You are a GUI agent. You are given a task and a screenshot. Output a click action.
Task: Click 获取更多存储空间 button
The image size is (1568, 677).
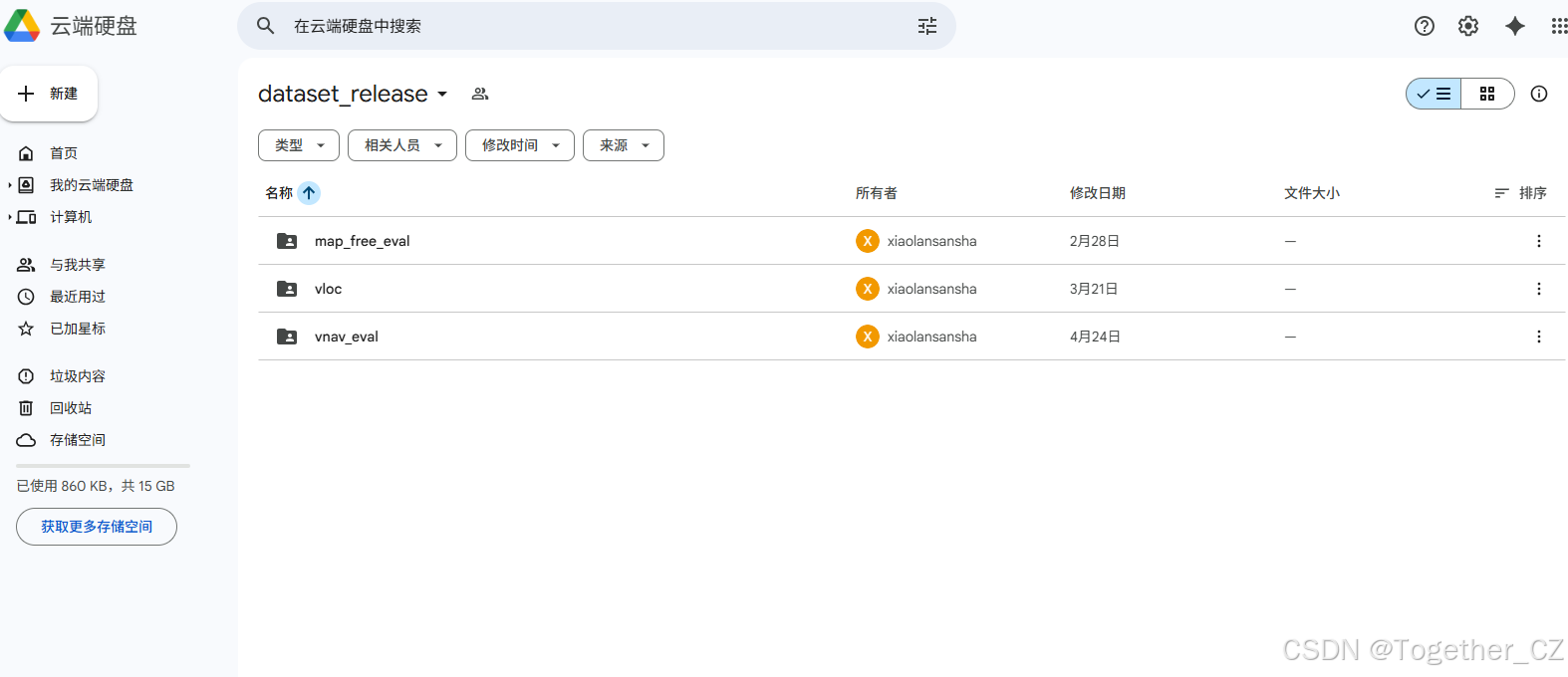97,527
